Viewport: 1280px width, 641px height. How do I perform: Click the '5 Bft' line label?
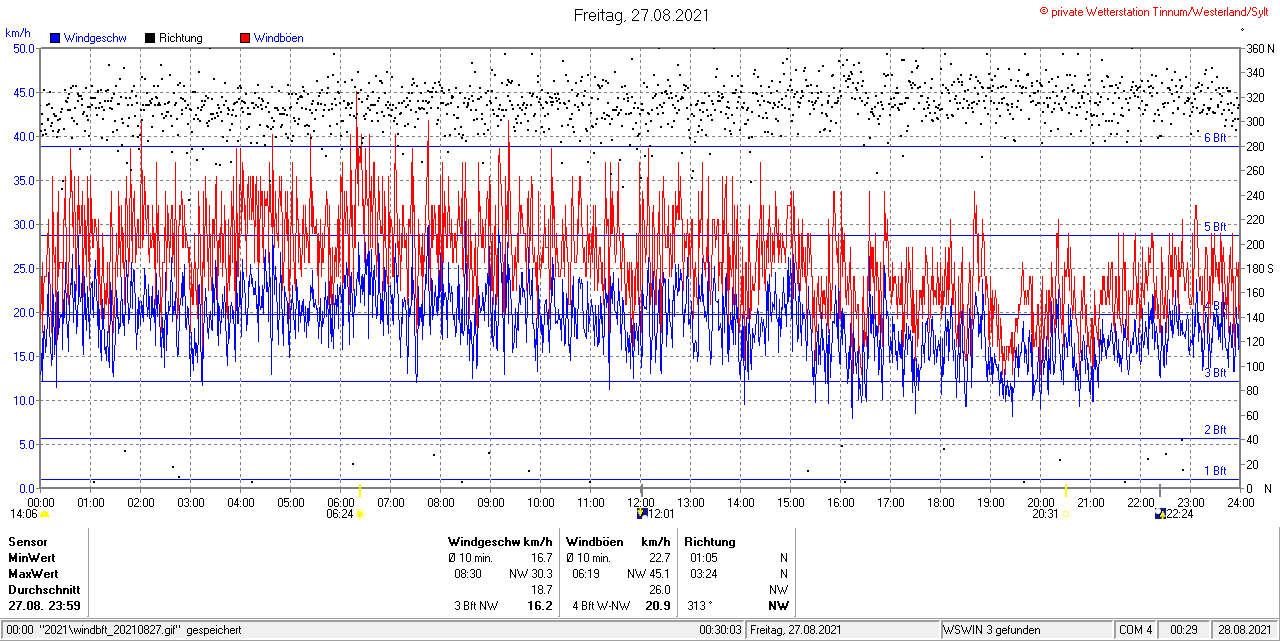pyautogui.click(x=1214, y=227)
